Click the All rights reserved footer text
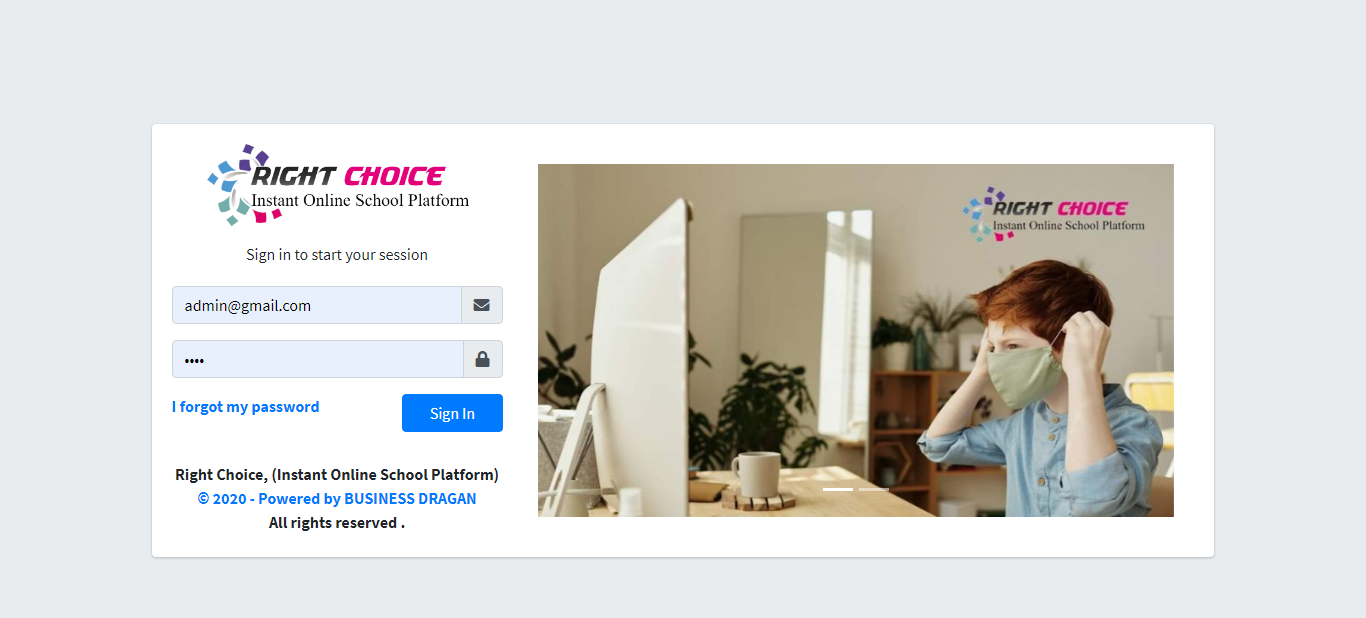 (337, 522)
